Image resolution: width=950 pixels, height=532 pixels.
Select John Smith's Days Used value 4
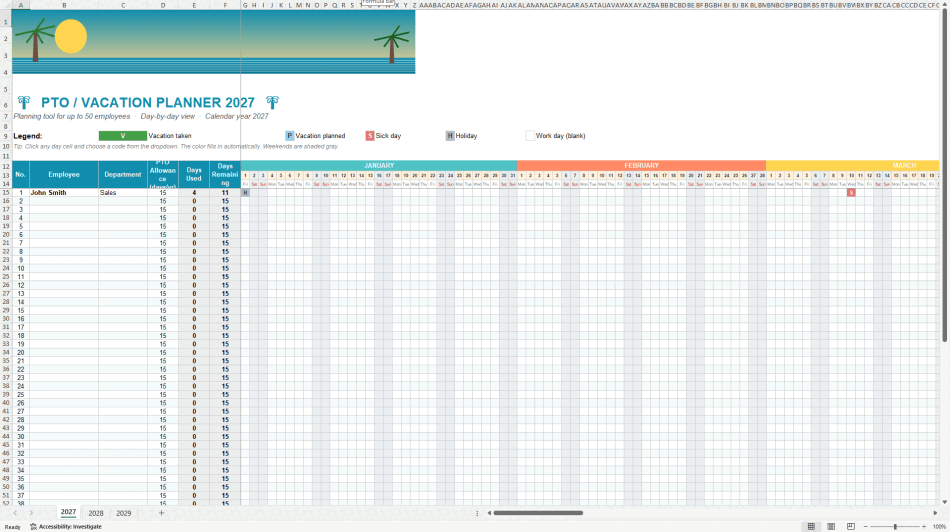click(194, 193)
